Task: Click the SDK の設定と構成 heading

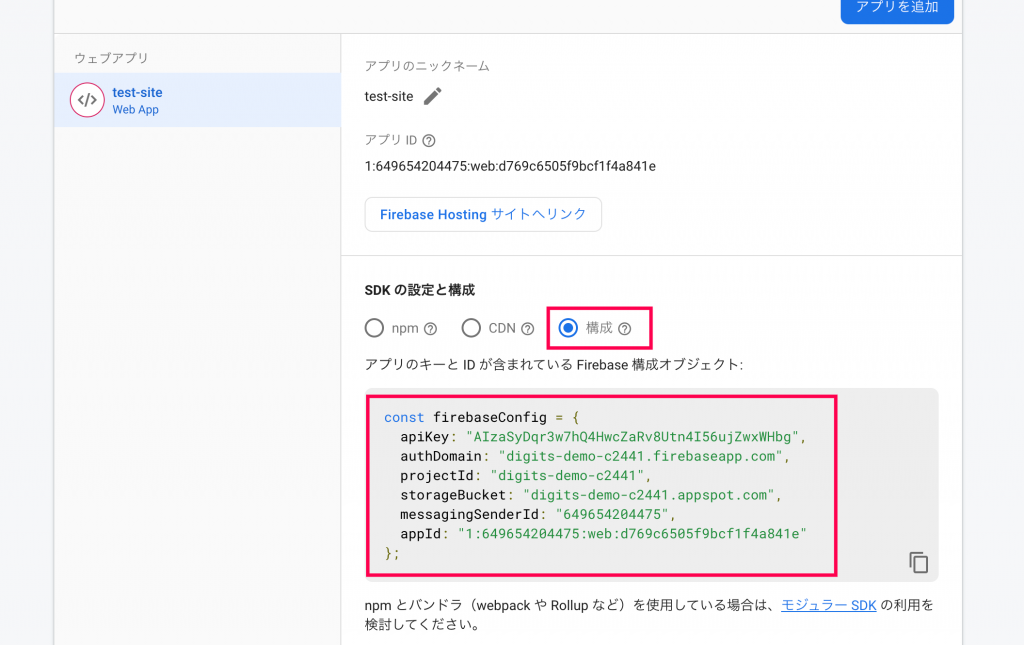Action: tap(419, 290)
